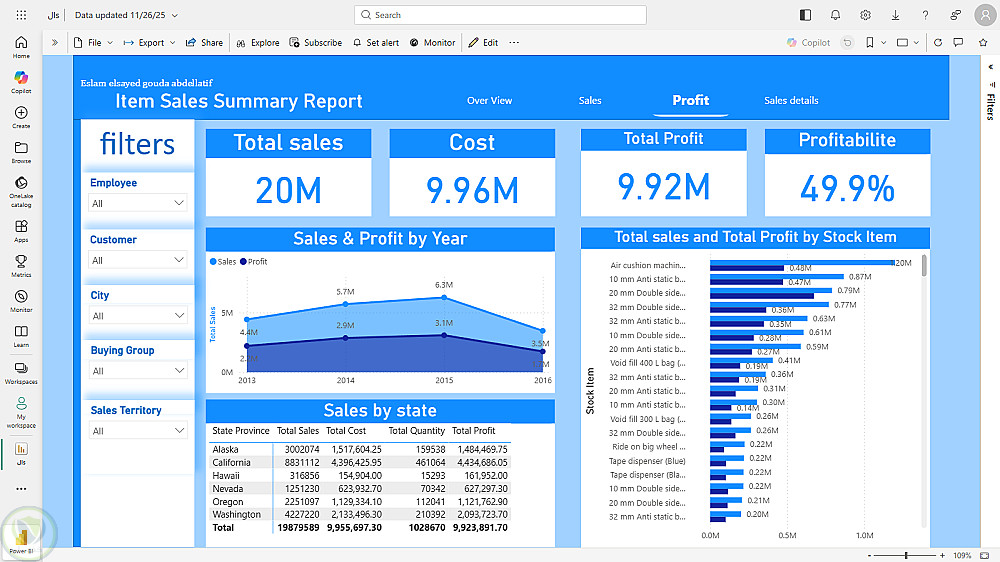Screen dimensions: 1000x562
Task: Click the Subscribe button
Action: (x=316, y=43)
